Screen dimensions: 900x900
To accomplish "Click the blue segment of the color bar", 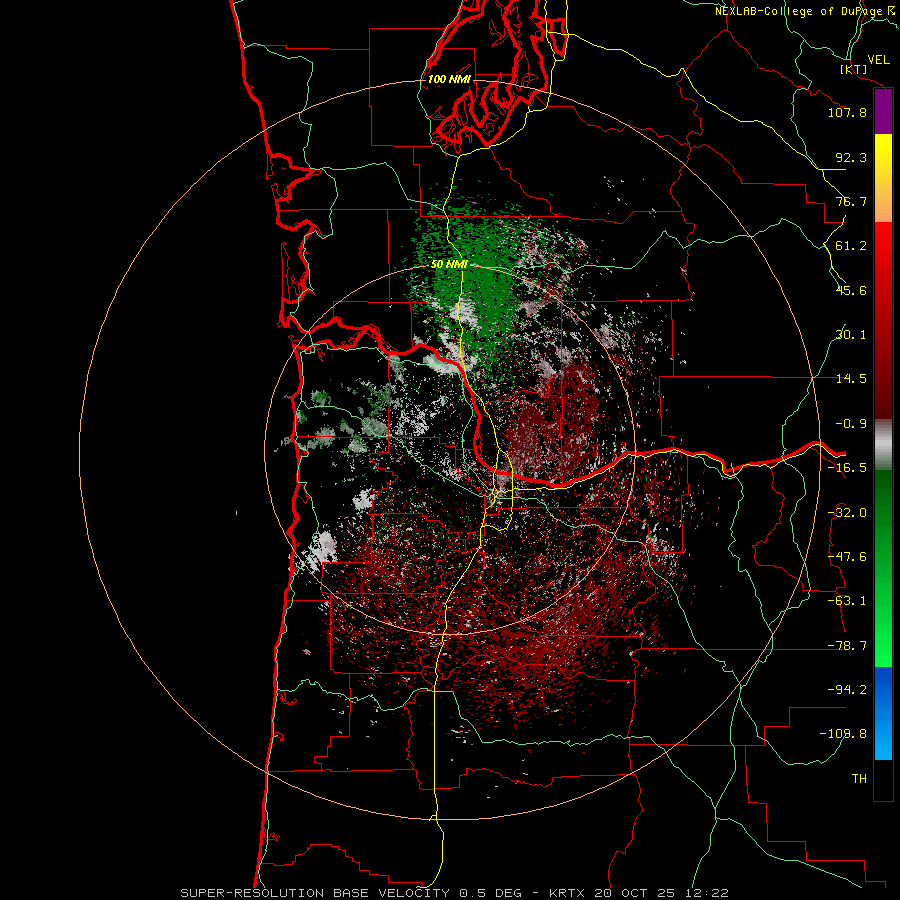I will coord(883,713).
